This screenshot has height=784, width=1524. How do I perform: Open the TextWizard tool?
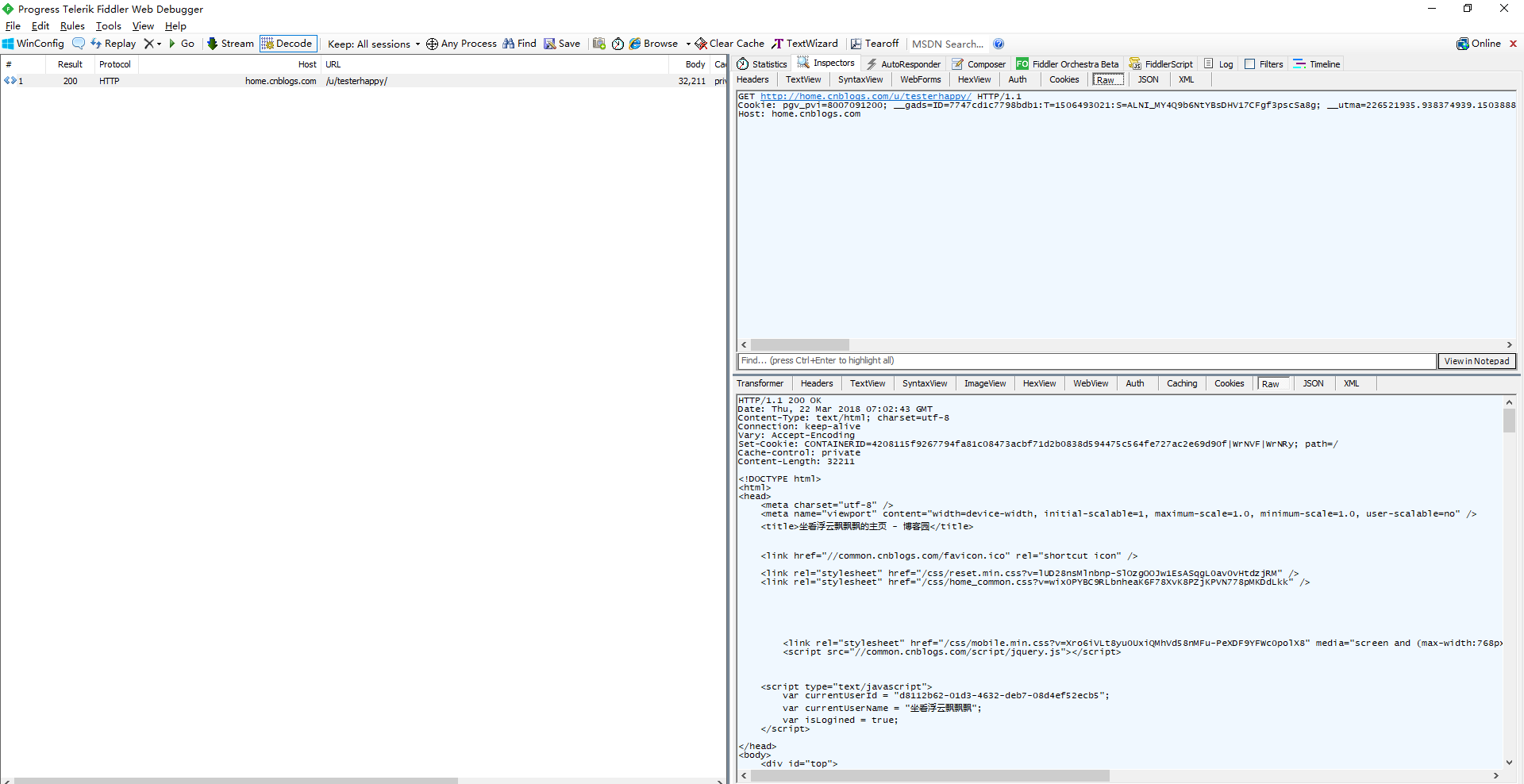(805, 44)
